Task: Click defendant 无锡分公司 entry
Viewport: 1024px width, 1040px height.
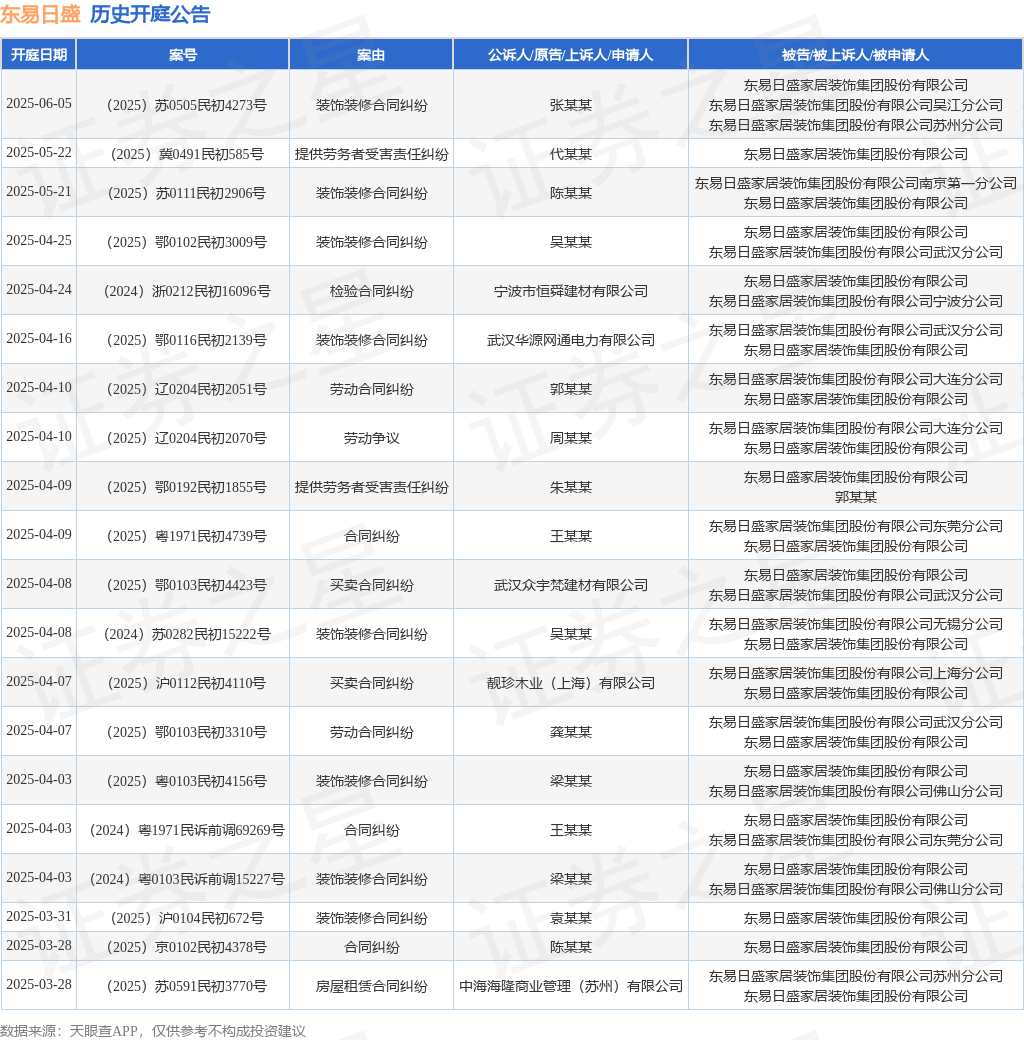Action: point(856,624)
